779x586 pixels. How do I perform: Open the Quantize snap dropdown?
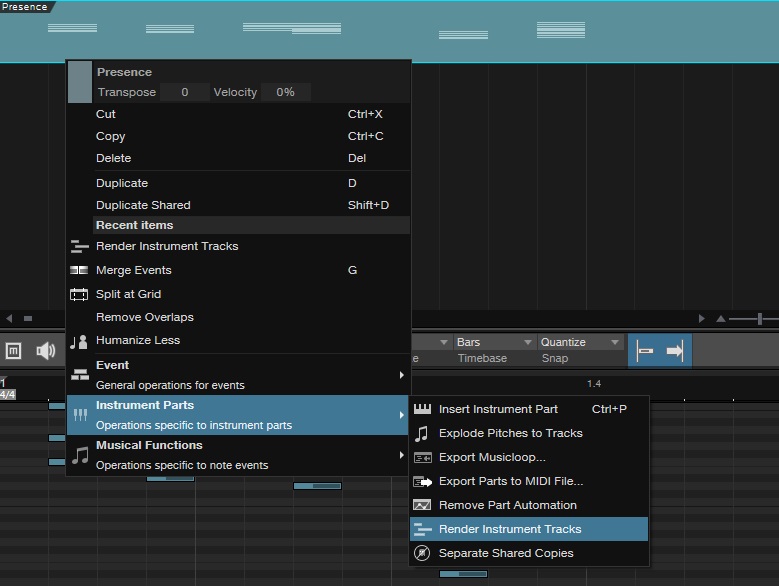coord(580,342)
